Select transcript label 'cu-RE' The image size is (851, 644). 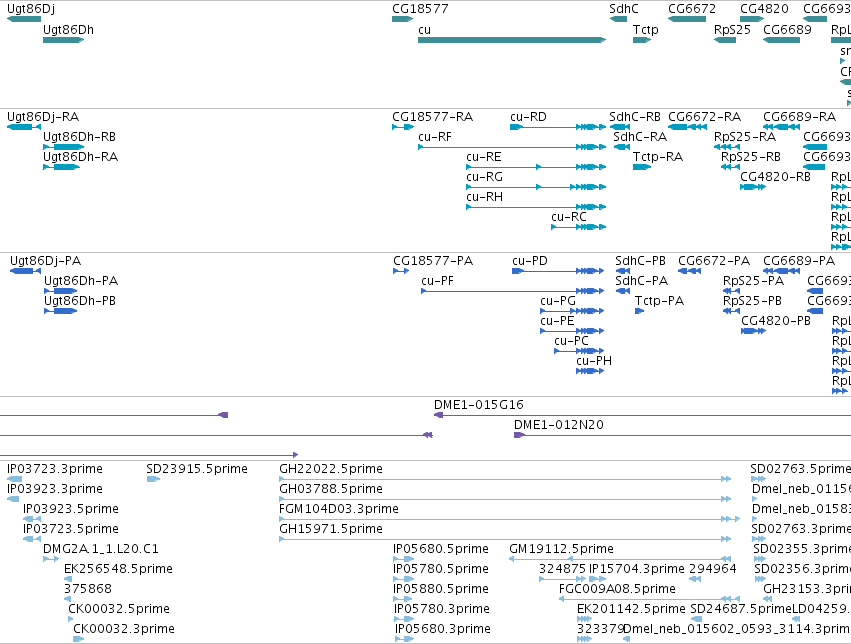click(x=484, y=157)
